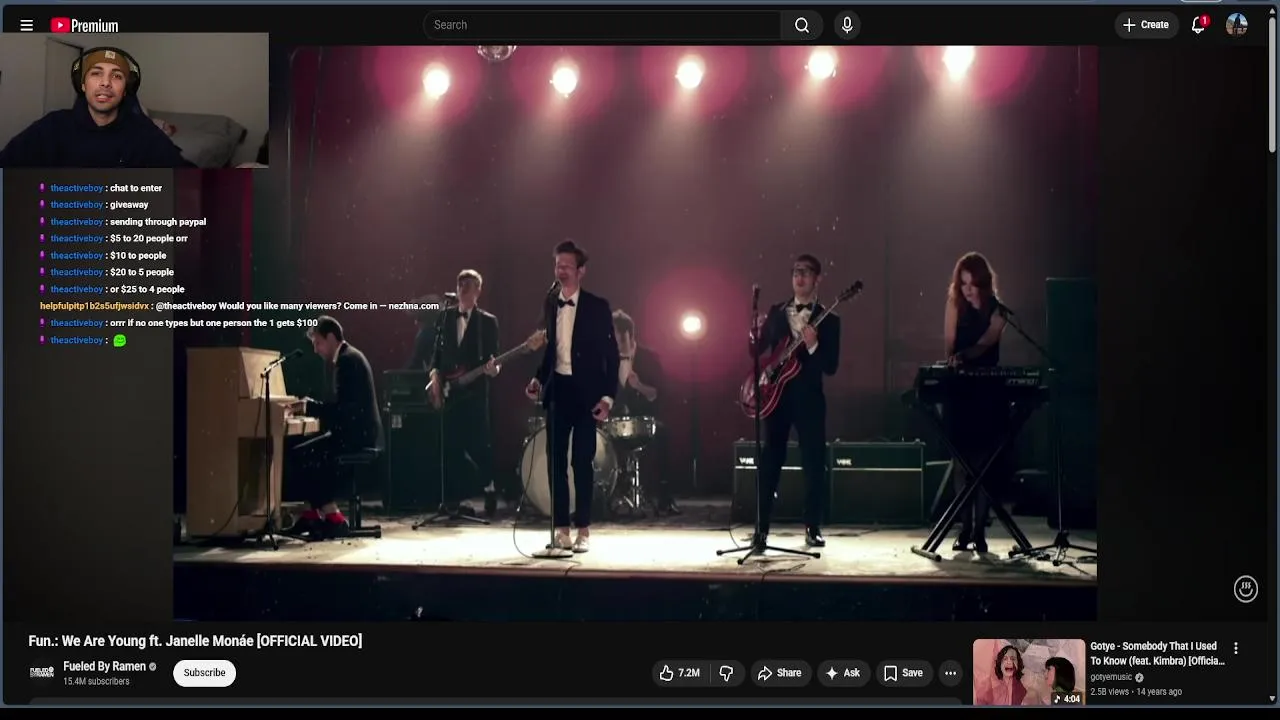Open the hamburger guide menu
Screen dimensions: 1280x720
27,25
